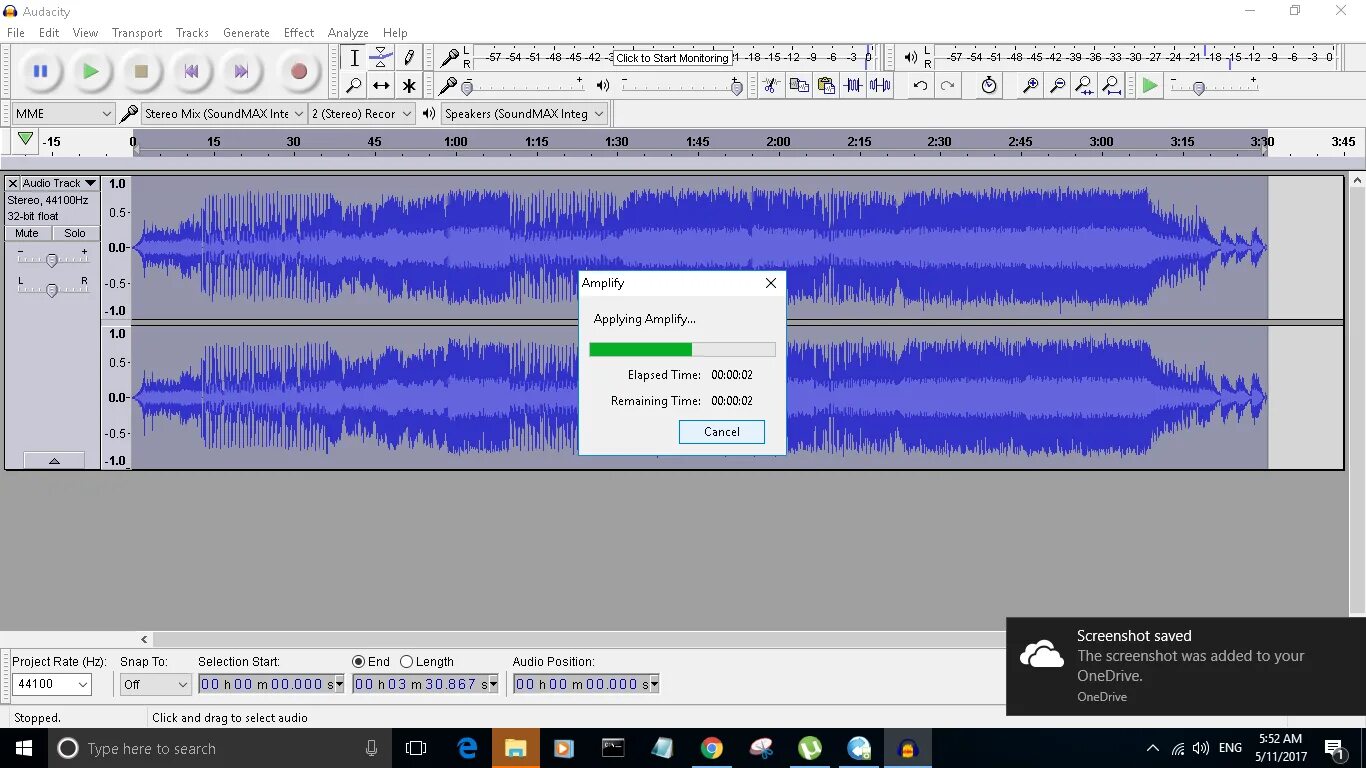The image size is (1366, 768).
Task: Close the Amplify dialog
Action: (770, 283)
